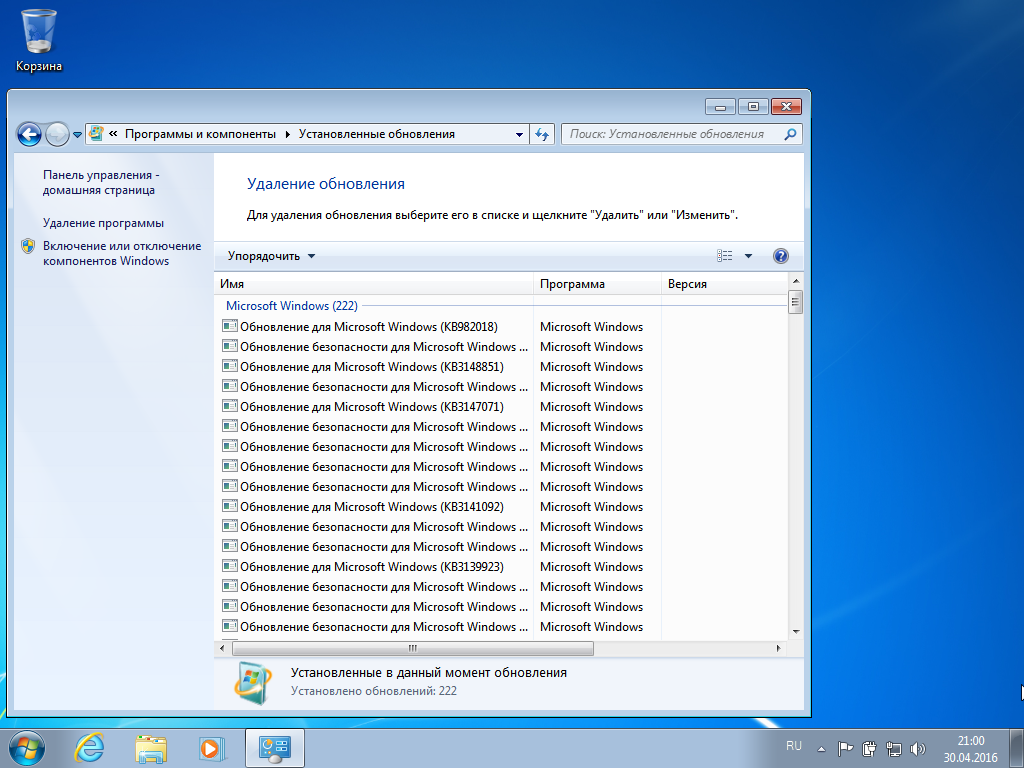Click the greyed-out Forward navigation arrow
This screenshot has height=768, width=1024.
(x=57, y=135)
